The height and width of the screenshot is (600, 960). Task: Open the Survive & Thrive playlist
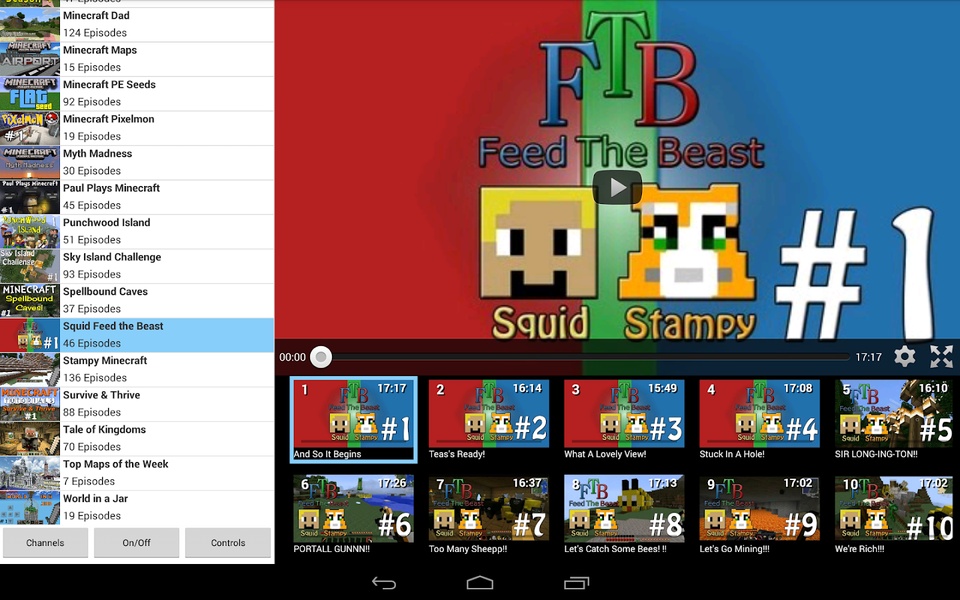pos(137,403)
